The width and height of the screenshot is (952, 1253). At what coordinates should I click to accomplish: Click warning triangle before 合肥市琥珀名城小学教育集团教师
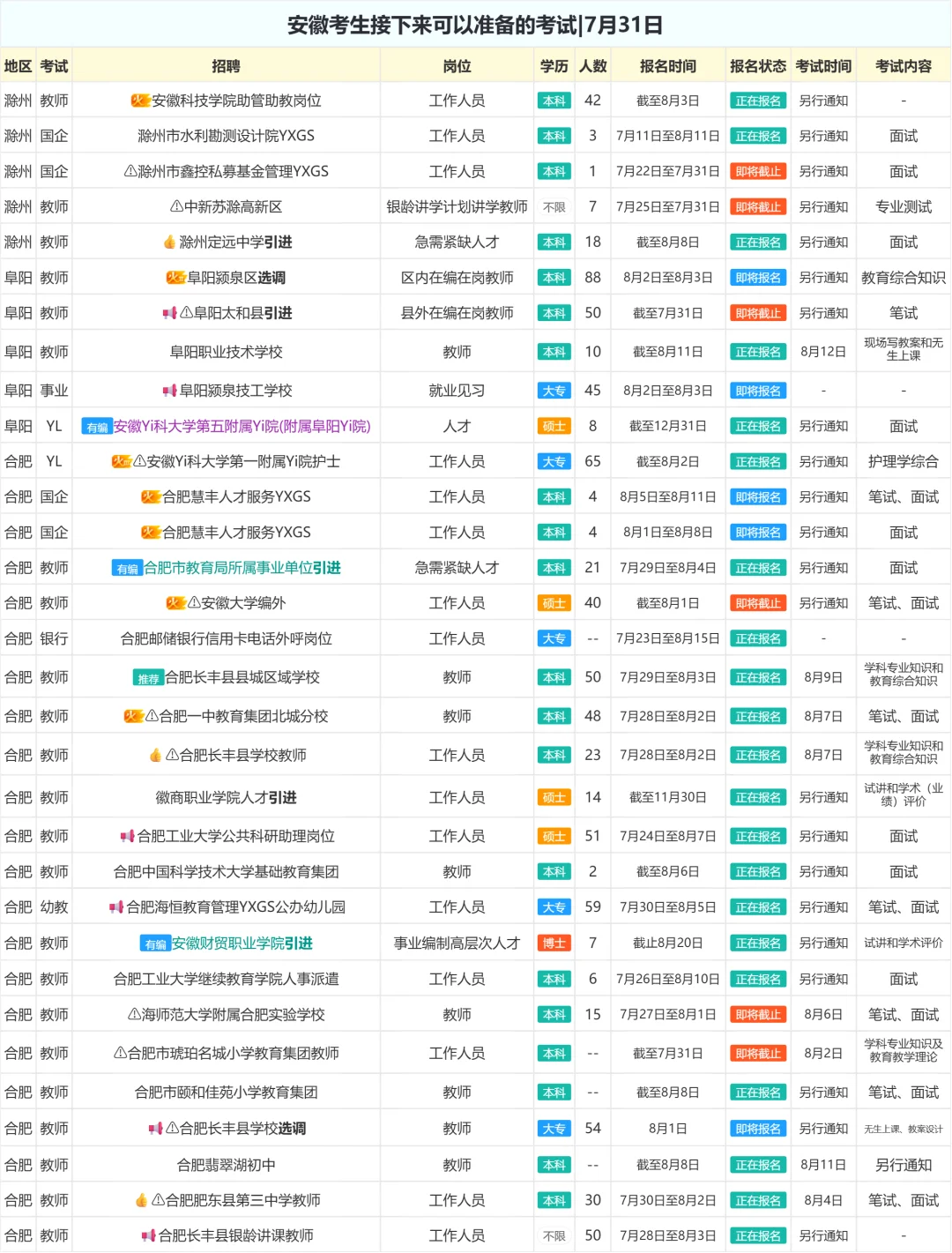pyautogui.click(x=120, y=1054)
